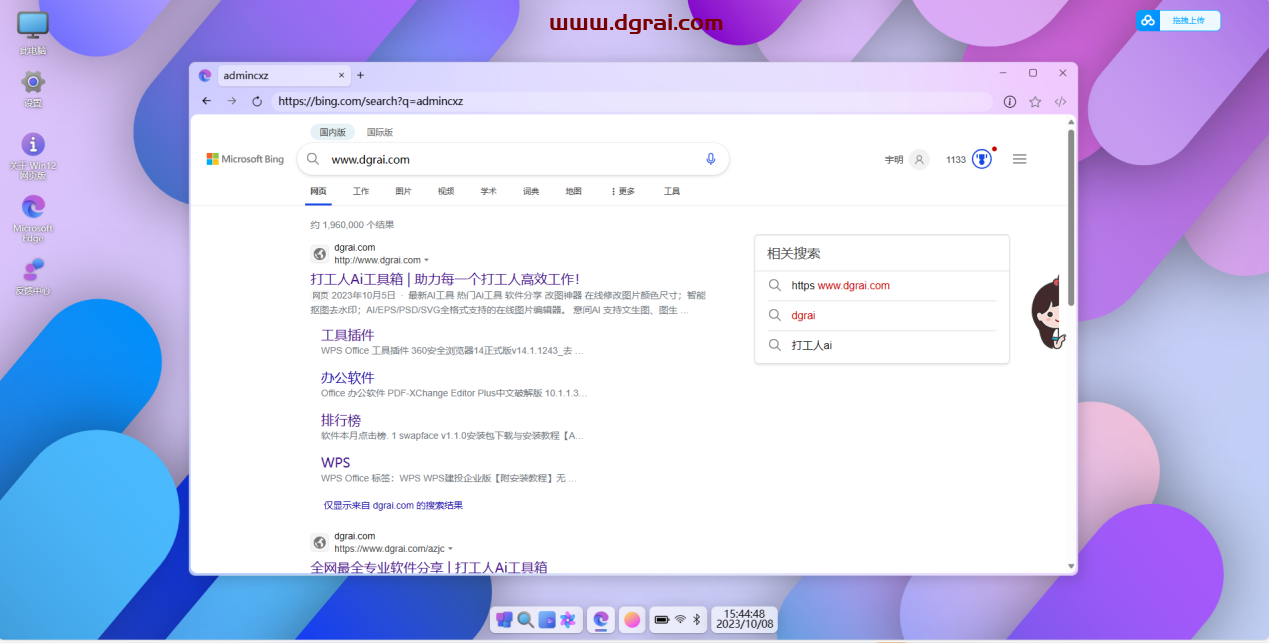Open a new tab with plus icon
The width and height of the screenshot is (1269, 643).
pyautogui.click(x=361, y=75)
